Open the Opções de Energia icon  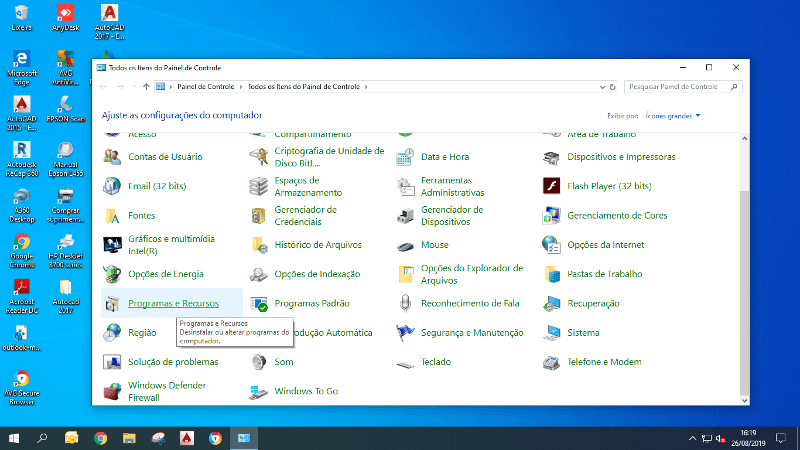(112, 274)
